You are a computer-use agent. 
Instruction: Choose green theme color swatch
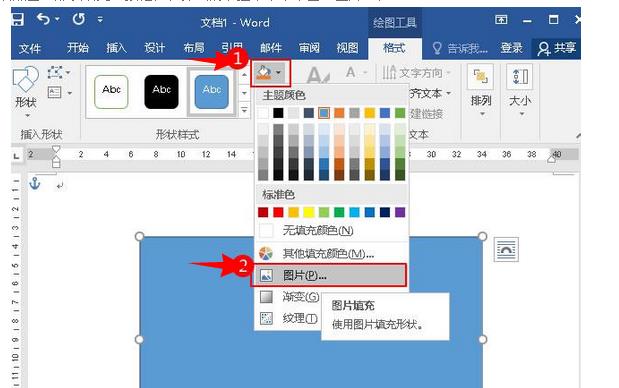tap(400, 113)
